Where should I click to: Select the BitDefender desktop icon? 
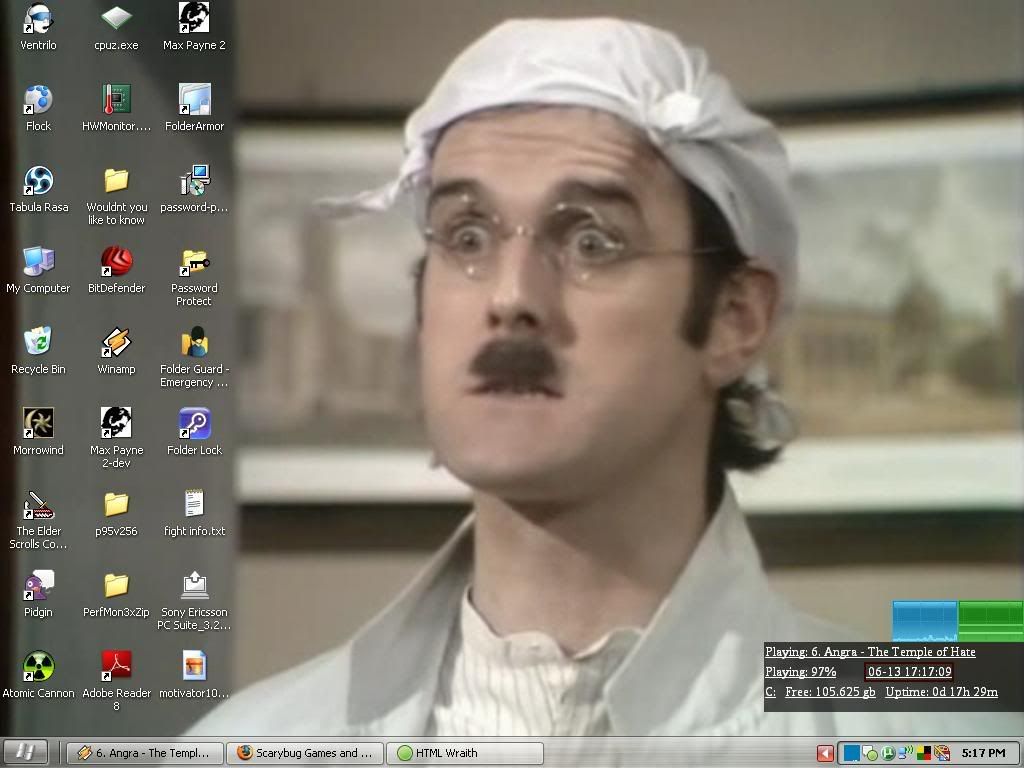116,262
